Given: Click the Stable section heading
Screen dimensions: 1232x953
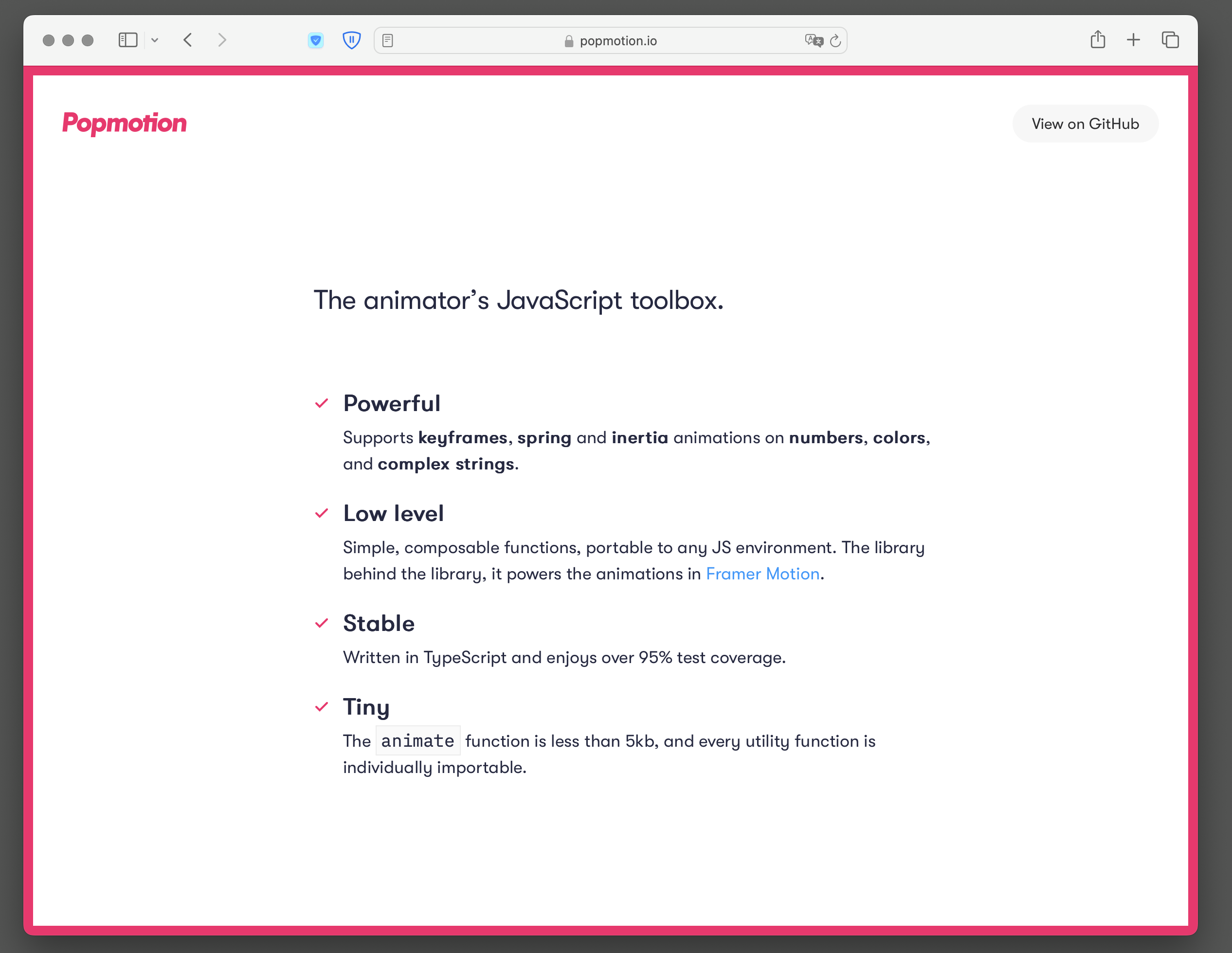Looking at the screenshot, I should click(379, 623).
